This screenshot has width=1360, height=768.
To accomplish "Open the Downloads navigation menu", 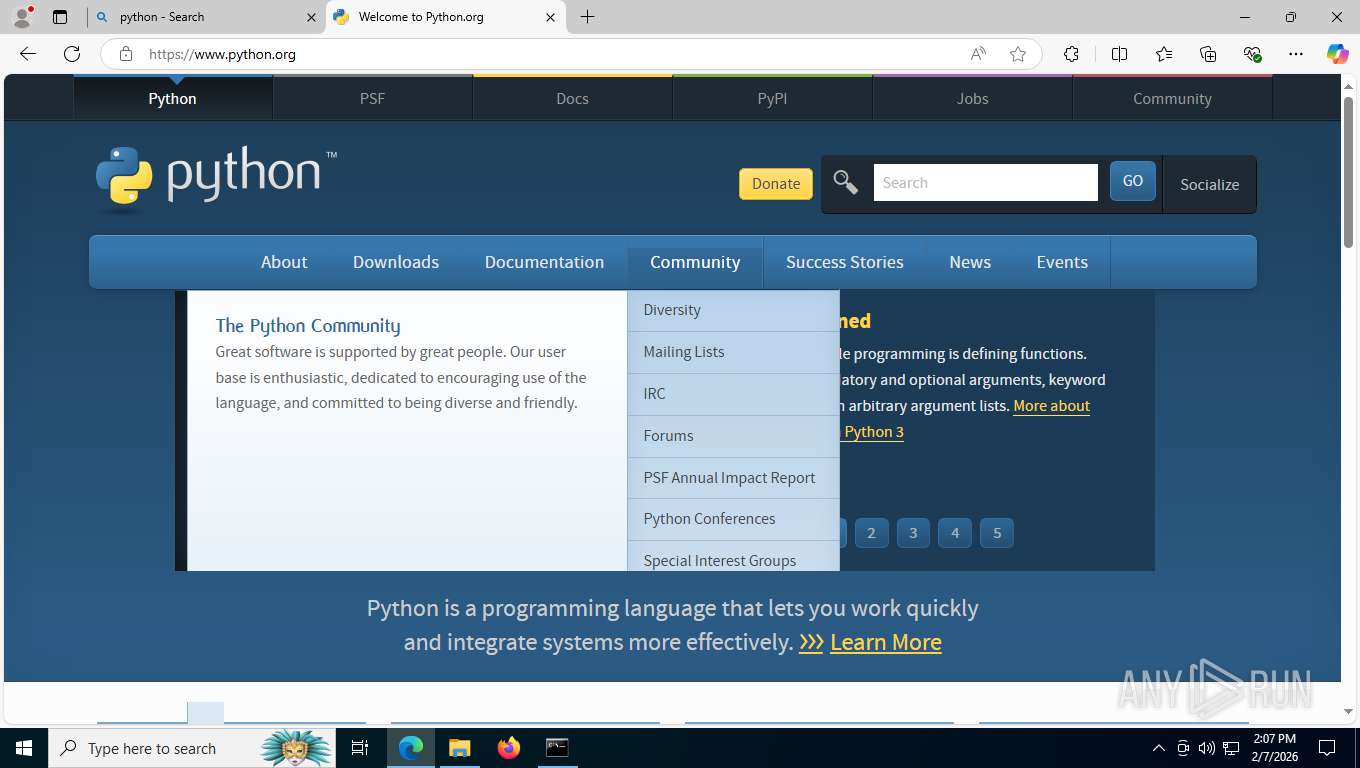I will 396,262.
